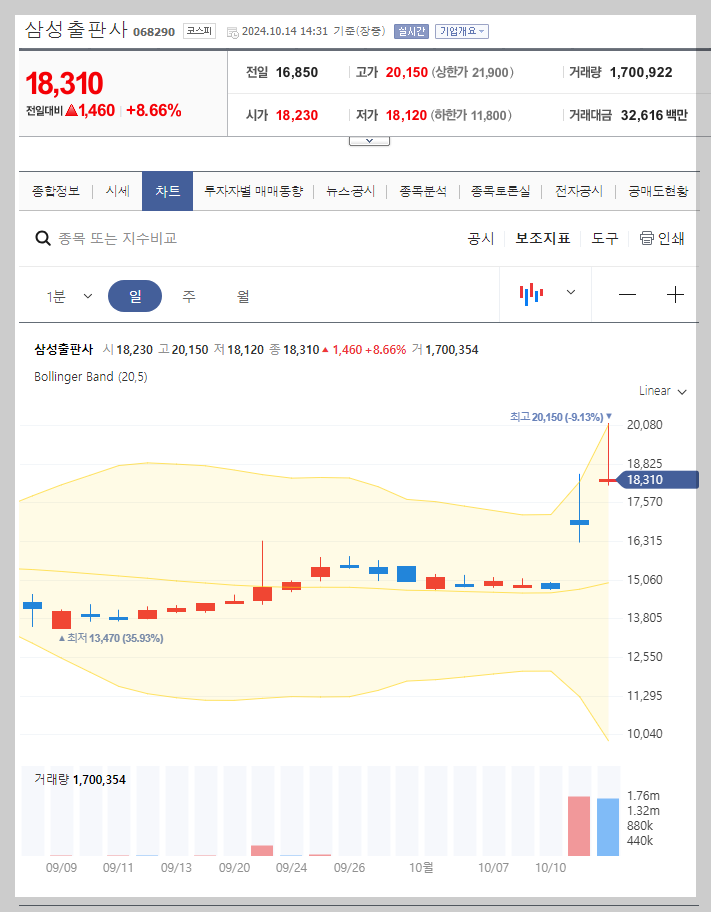Screen dimensions: 711x912
Task: Select the 월 monthly period
Action: coord(243,297)
